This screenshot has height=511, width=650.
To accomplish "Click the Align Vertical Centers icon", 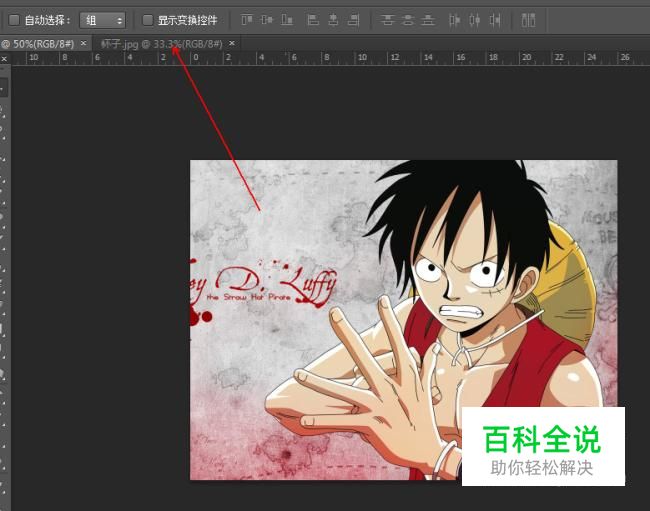I will click(x=267, y=19).
